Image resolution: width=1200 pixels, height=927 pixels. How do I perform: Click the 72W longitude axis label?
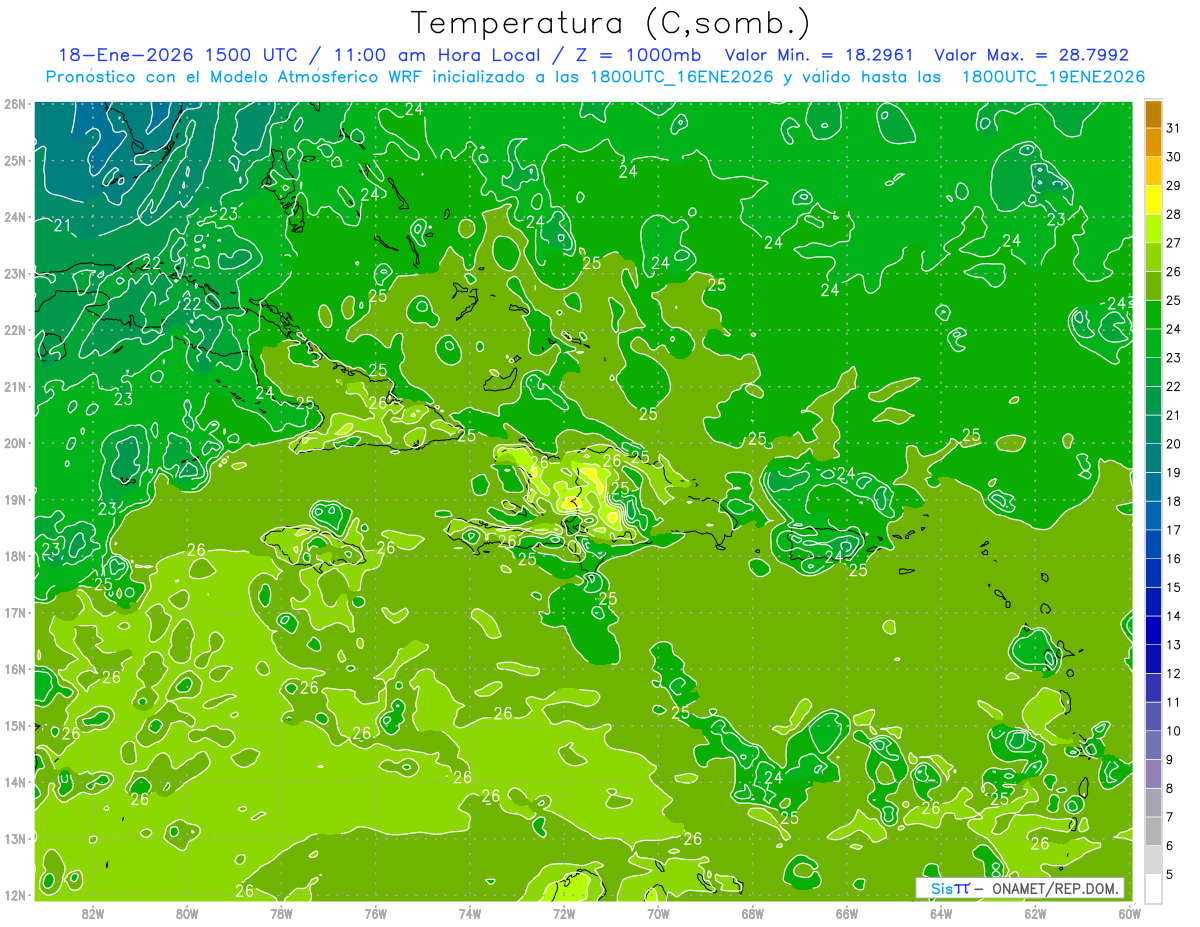[x=564, y=913]
